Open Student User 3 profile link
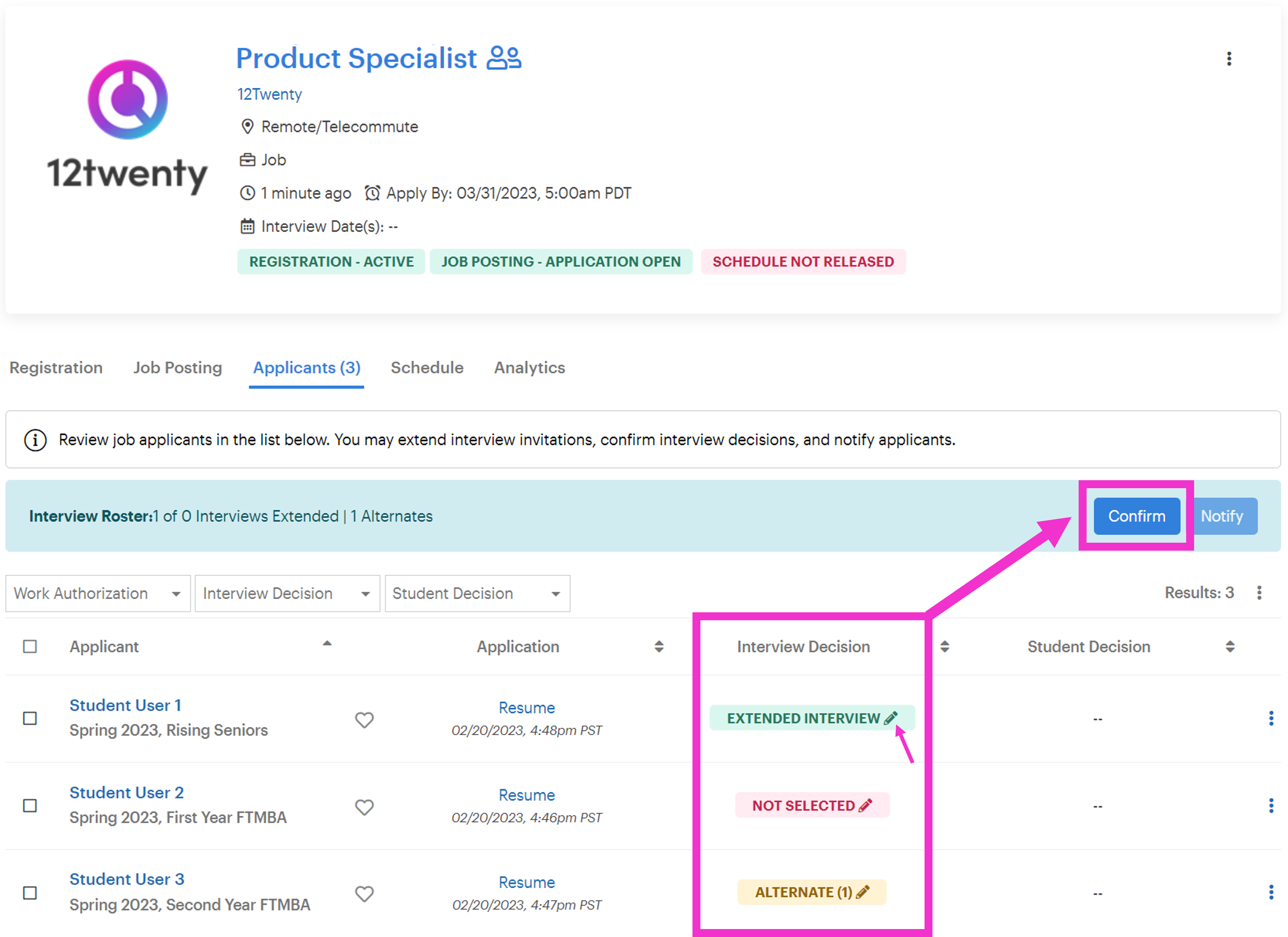The image size is (1288, 937). click(127, 879)
